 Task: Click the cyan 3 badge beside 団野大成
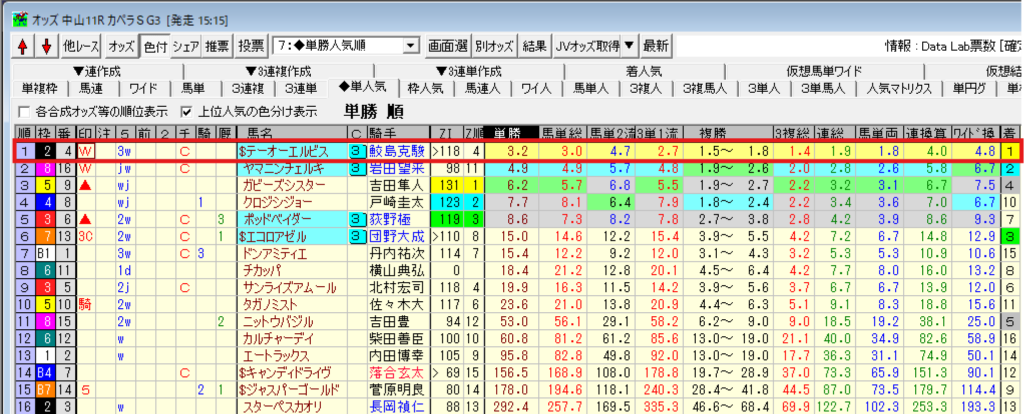357,236
